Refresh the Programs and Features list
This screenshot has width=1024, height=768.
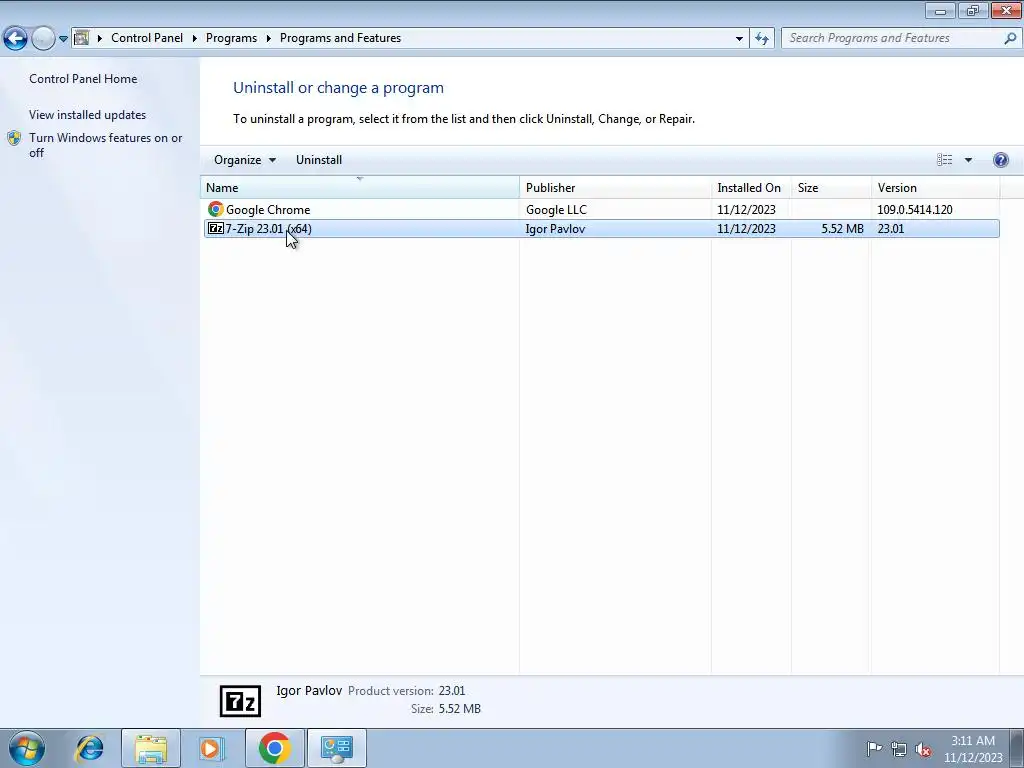coord(761,39)
